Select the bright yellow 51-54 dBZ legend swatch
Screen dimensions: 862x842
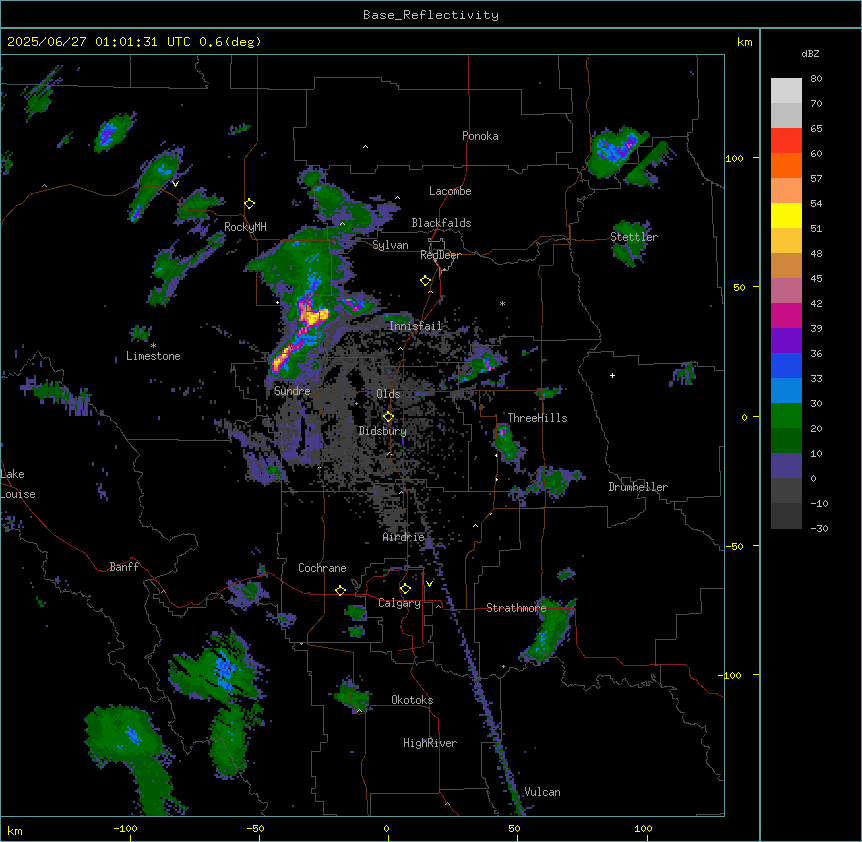pos(786,215)
